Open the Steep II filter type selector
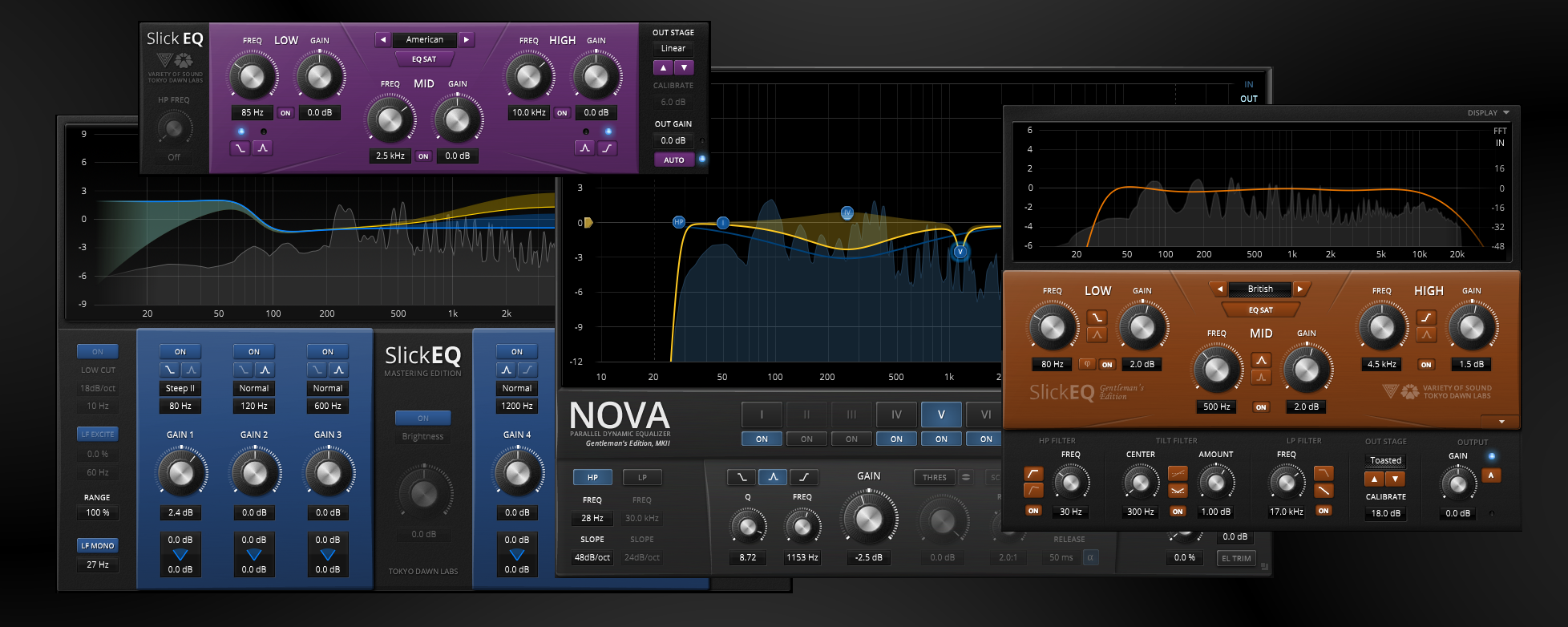This screenshot has width=1568, height=627. 180,388
